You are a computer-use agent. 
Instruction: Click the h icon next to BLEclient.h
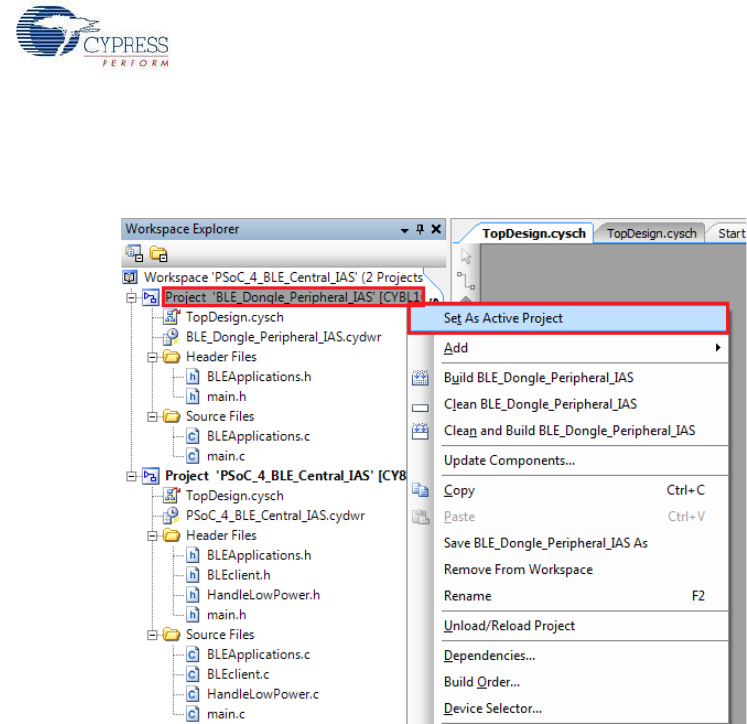(x=192, y=575)
